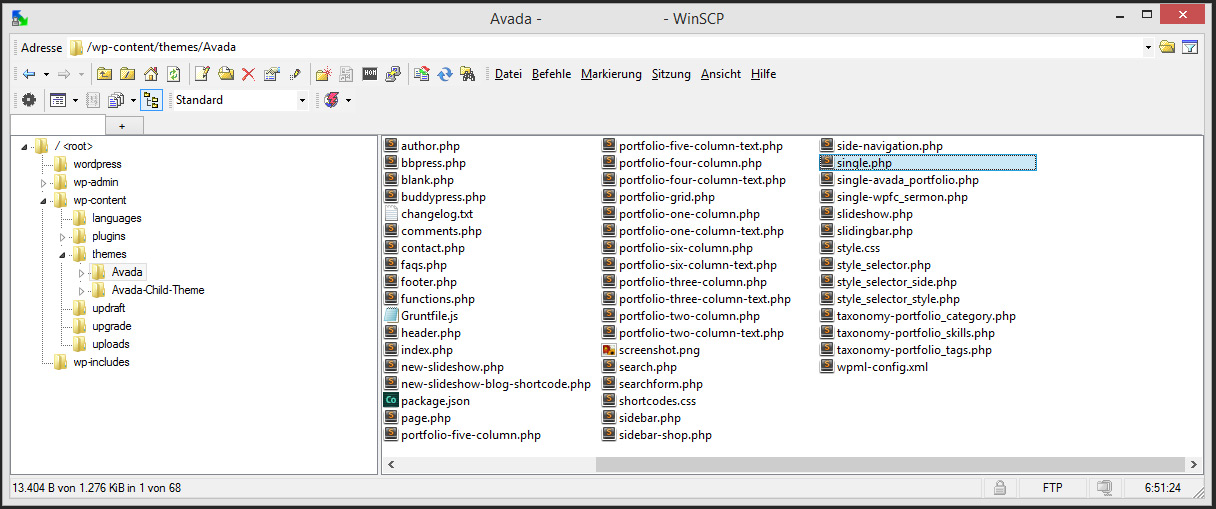Open the forward history dropdown arrow
The image size is (1216, 509).
tap(81, 74)
